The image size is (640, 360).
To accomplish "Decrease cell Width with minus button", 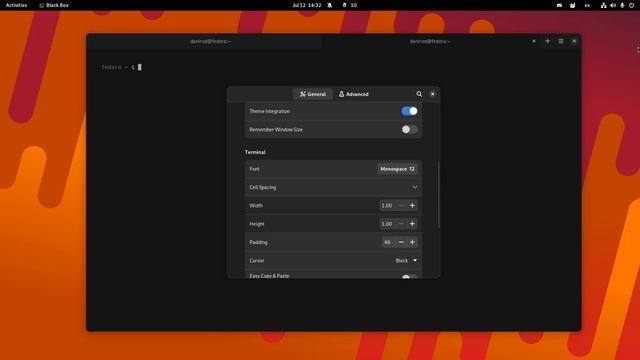I will click(x=401, y=206).
